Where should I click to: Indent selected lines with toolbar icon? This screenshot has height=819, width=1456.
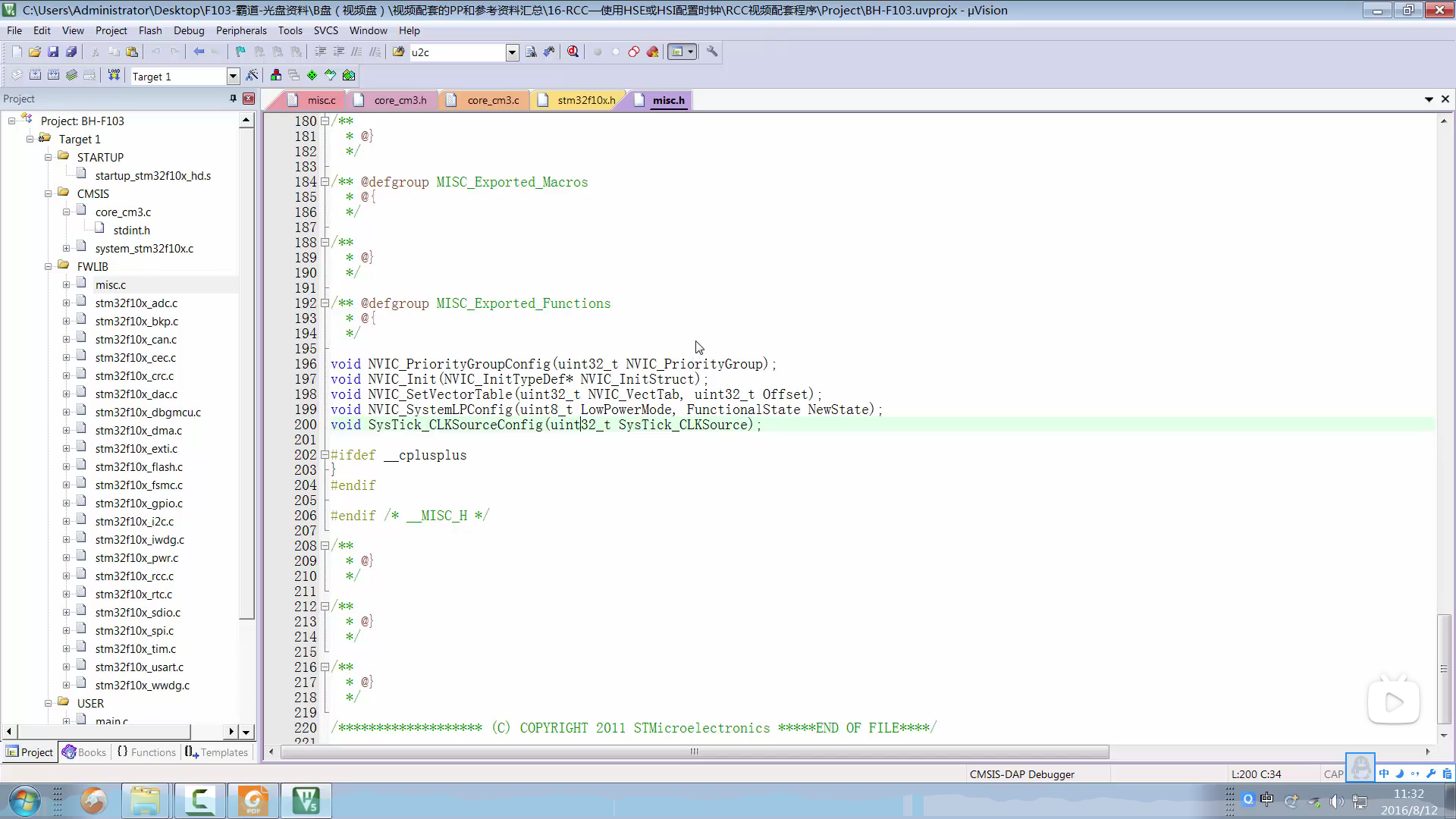click(x=320, y=52)
